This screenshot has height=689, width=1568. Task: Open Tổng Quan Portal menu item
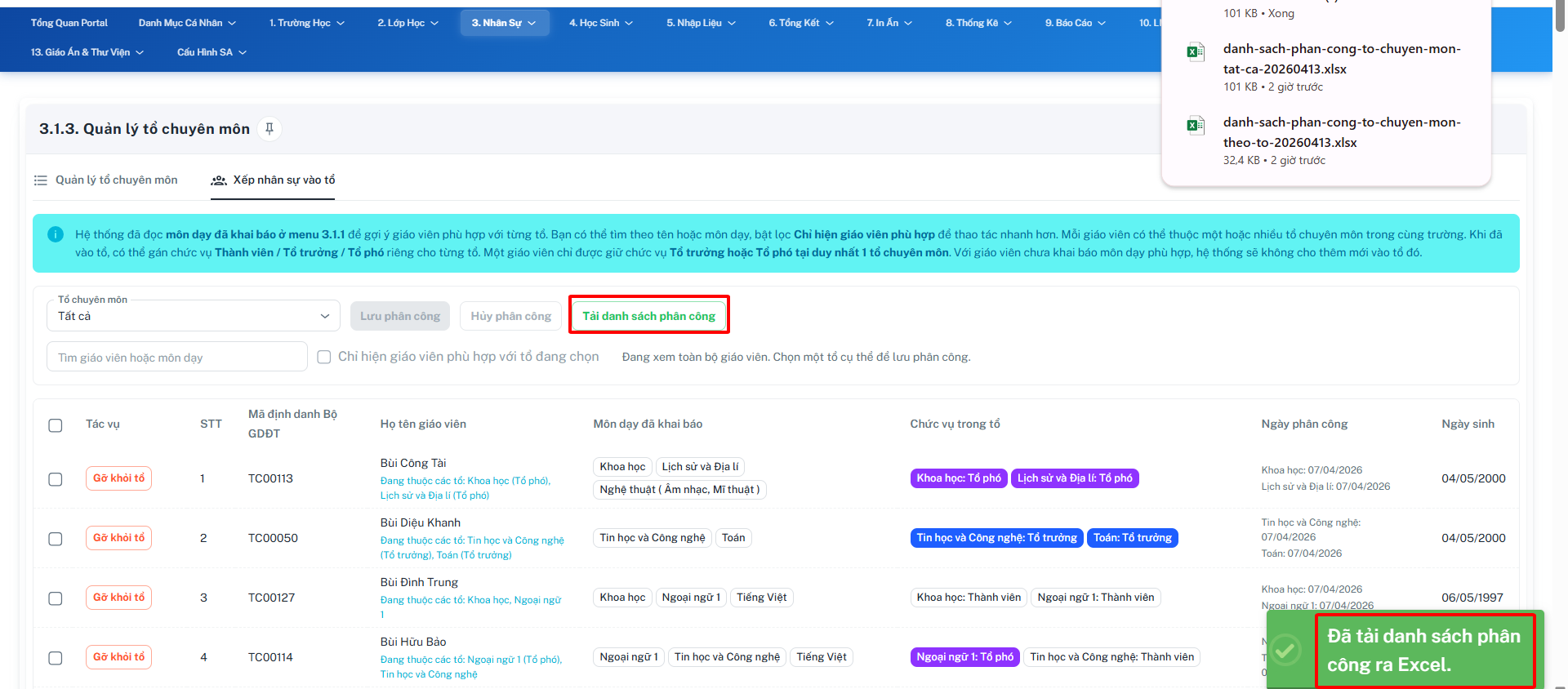point(69,23)
